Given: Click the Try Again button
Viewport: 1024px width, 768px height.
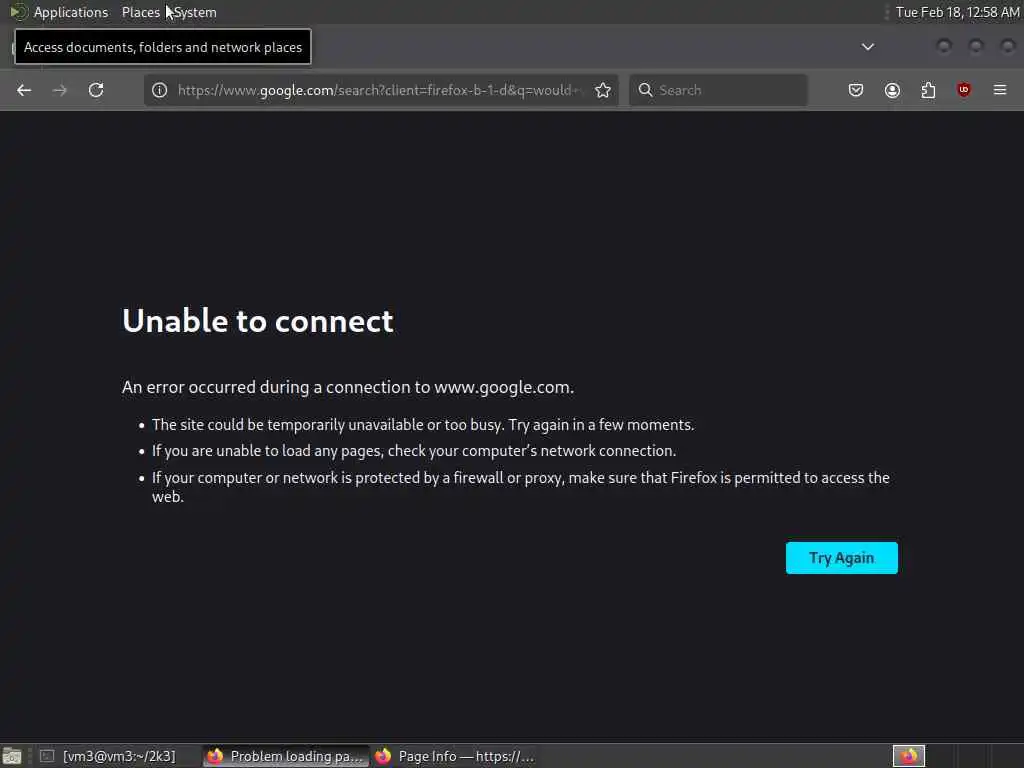Looking at the screenshot, I should coord(841,558).
